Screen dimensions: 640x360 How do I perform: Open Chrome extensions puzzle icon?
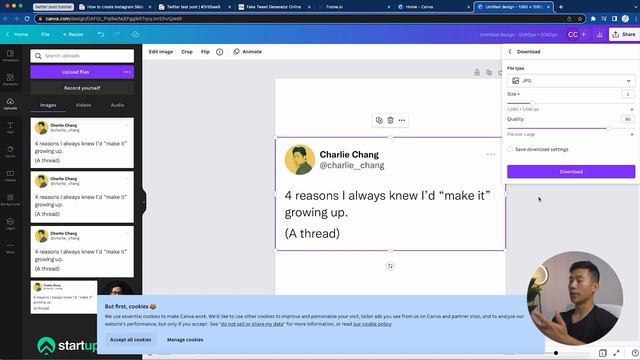click(593, 19)
